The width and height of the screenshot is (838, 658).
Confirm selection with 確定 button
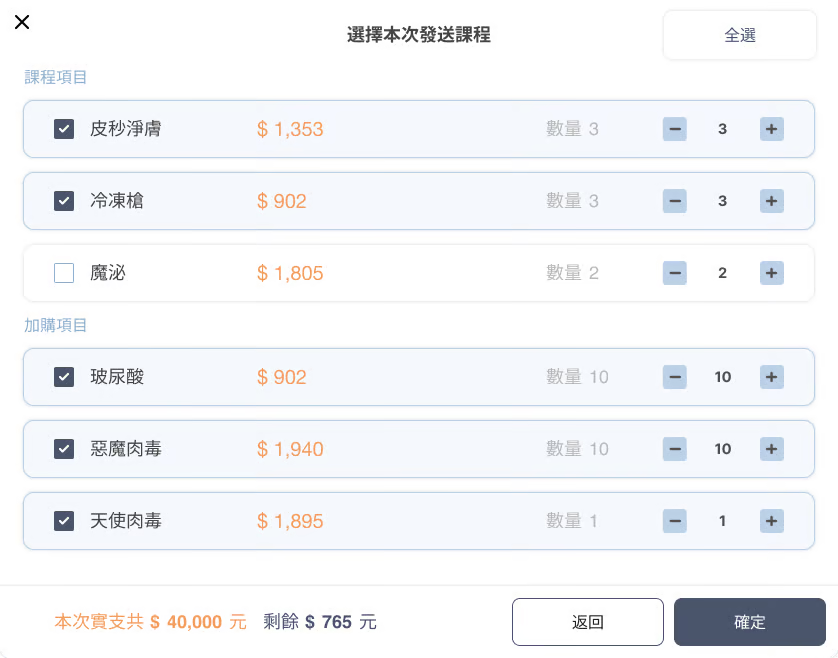[x=749, y=622]
